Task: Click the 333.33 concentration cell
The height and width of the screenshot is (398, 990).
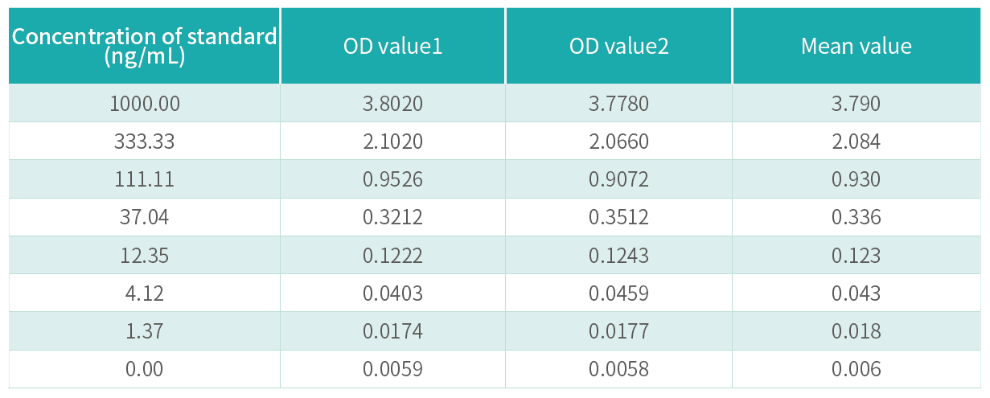Action: (145, 141)
